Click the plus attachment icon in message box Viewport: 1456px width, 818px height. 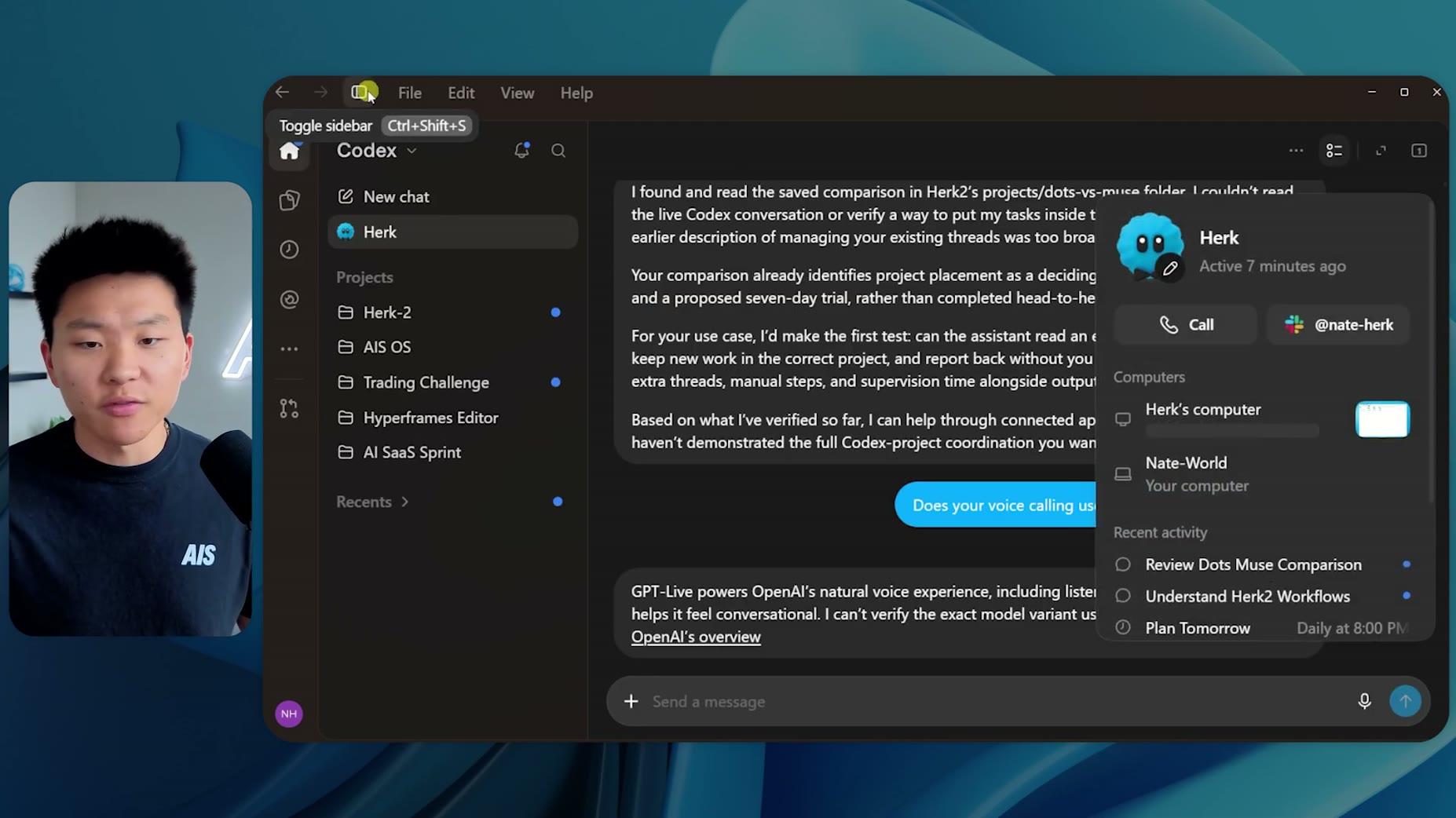[x=631, y=701]
